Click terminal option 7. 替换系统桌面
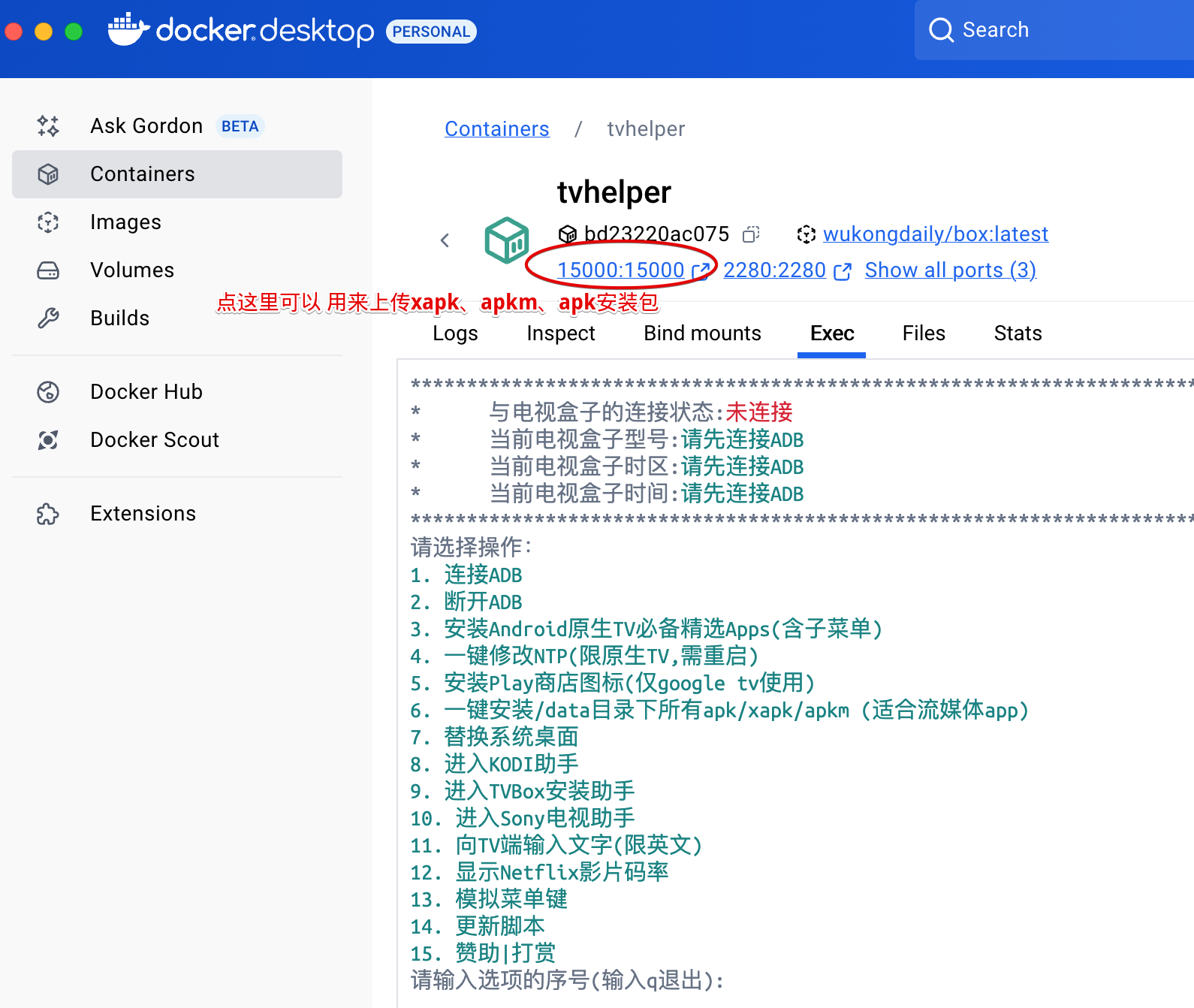 pyautogui.click(x=494, y=738)
